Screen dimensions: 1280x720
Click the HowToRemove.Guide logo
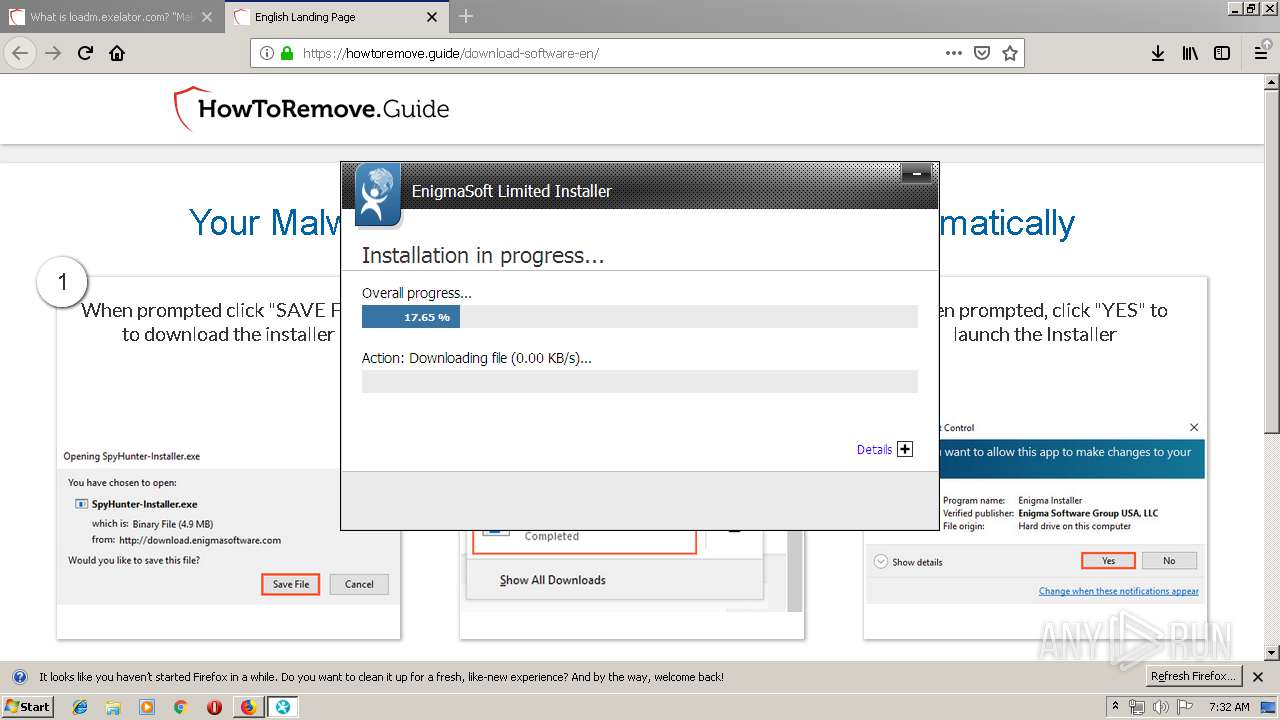click(311, 108)
